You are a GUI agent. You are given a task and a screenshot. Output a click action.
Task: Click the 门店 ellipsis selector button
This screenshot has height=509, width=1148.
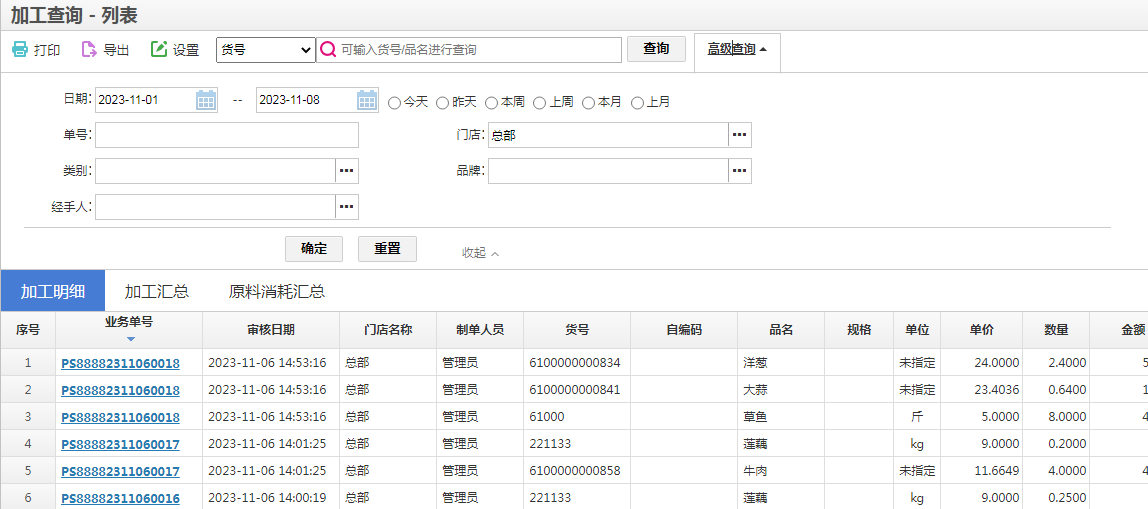pos(739,135)
